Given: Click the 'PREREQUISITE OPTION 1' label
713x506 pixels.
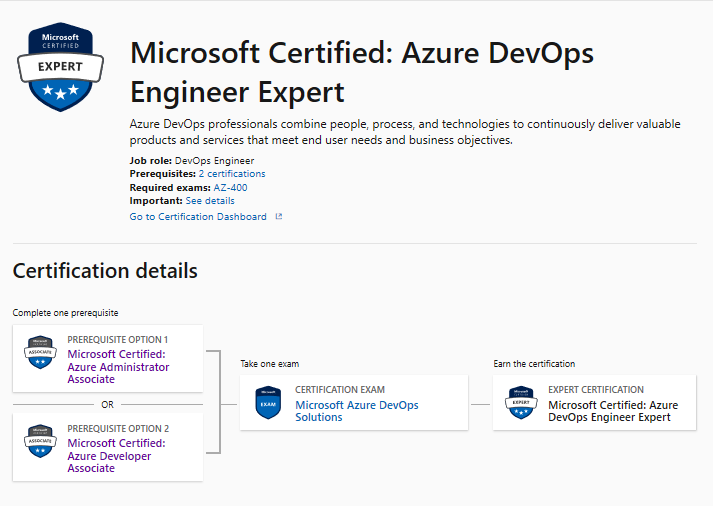Looking at the screenshot, I should point(118,340).
